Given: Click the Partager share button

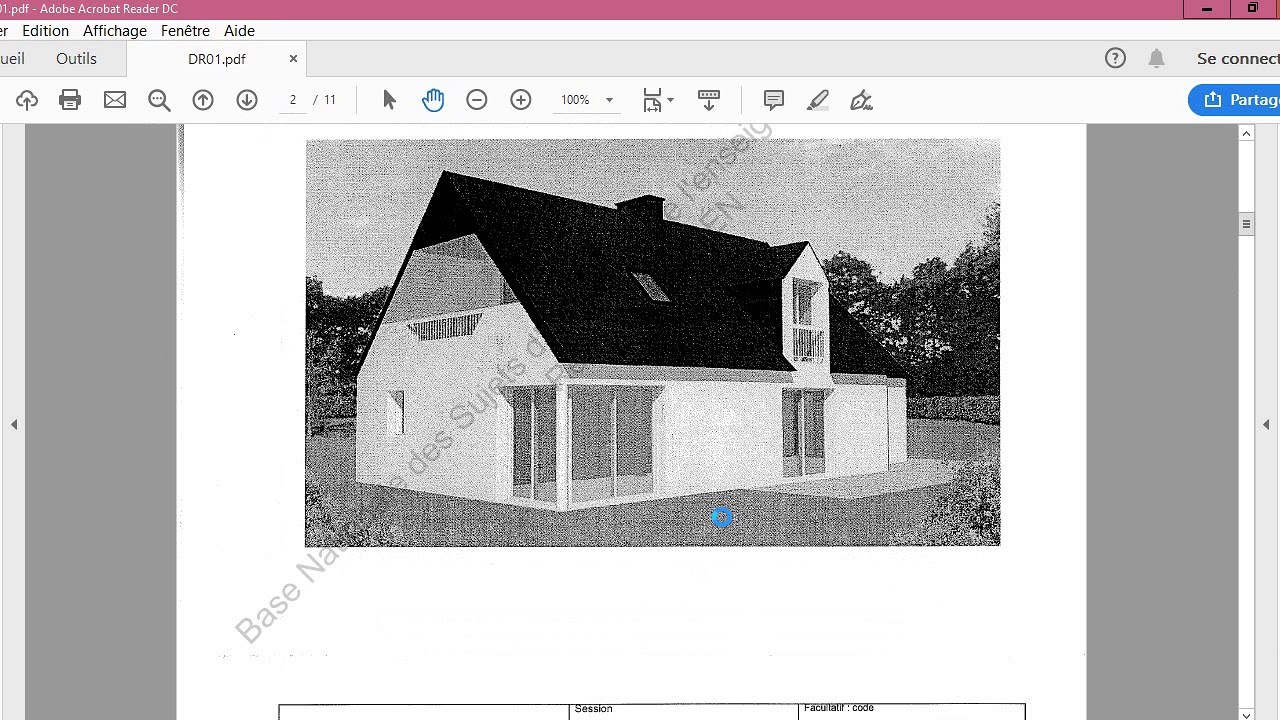Looking at the screenshot, I should pos(1235,100).
